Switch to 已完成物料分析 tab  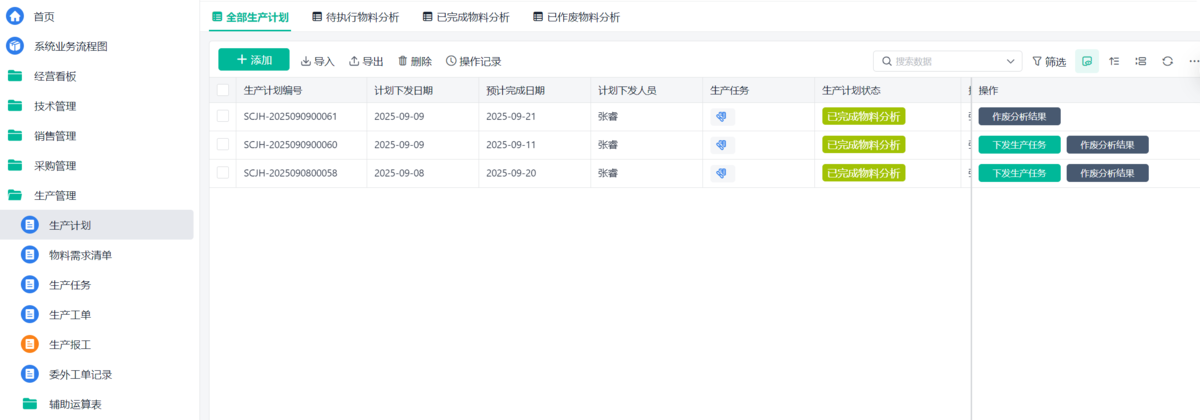coord(465,17)
